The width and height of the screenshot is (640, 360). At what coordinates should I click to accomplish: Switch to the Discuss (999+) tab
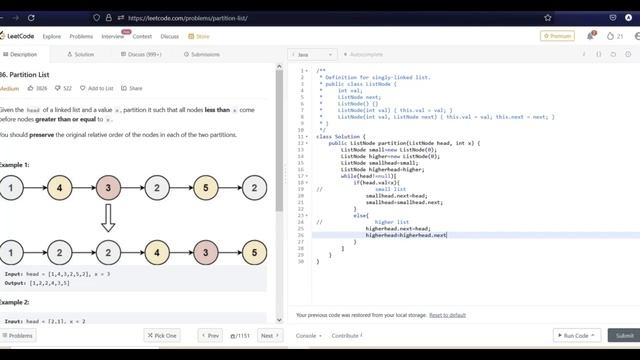coord(141,54)
